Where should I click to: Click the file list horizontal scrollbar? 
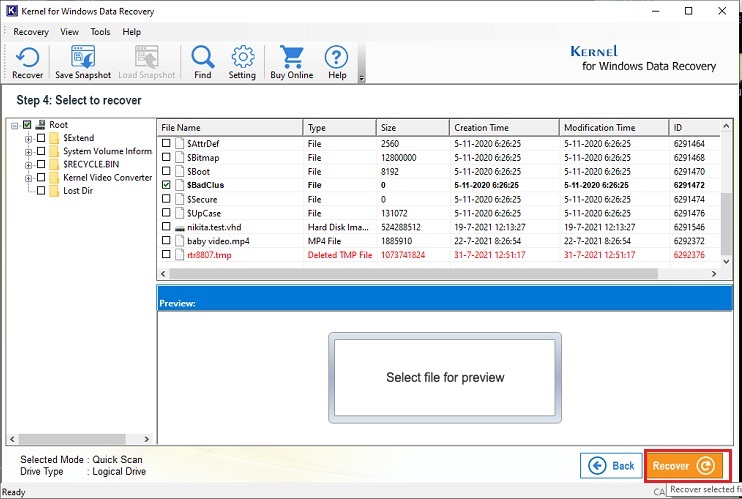tap(414, 274)
